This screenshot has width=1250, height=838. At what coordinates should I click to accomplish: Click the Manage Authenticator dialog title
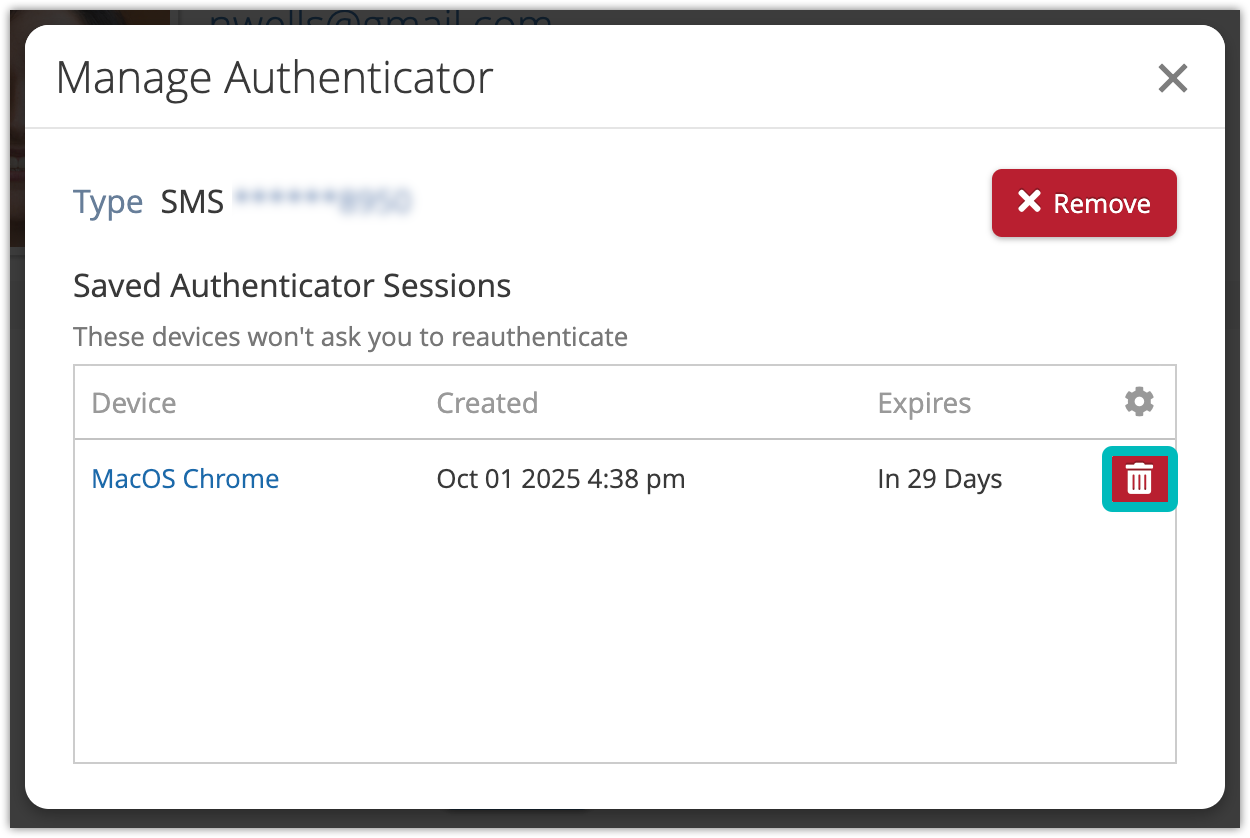(x=274, y=78)
